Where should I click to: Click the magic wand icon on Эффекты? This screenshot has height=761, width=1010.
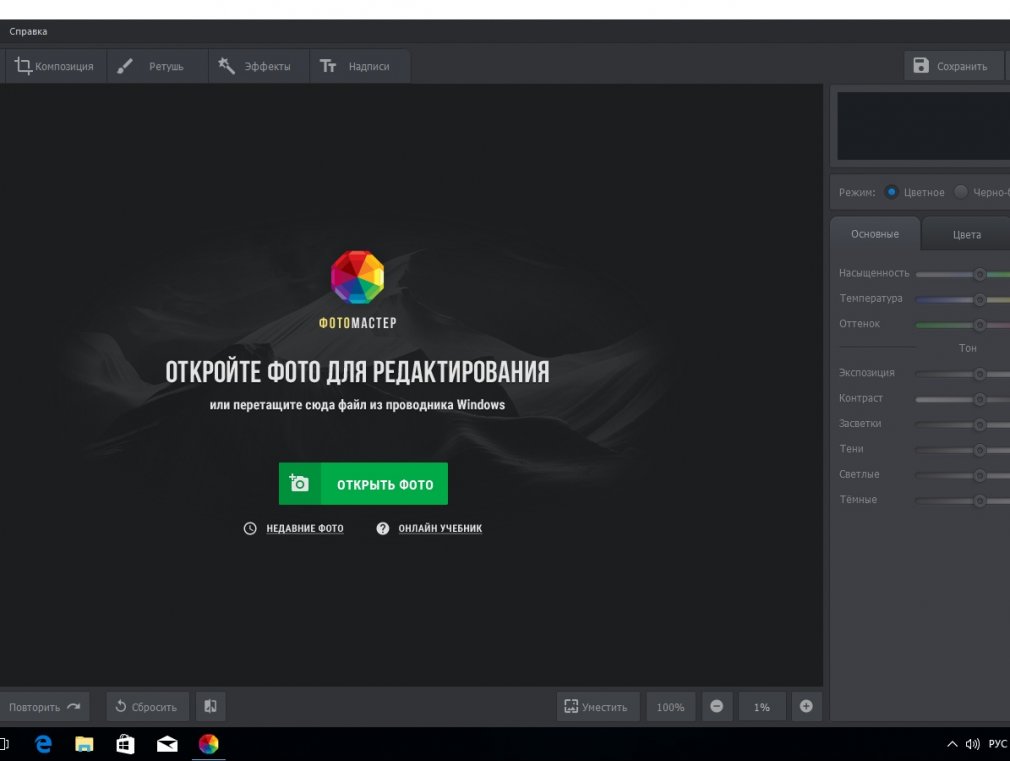point(226,66)
